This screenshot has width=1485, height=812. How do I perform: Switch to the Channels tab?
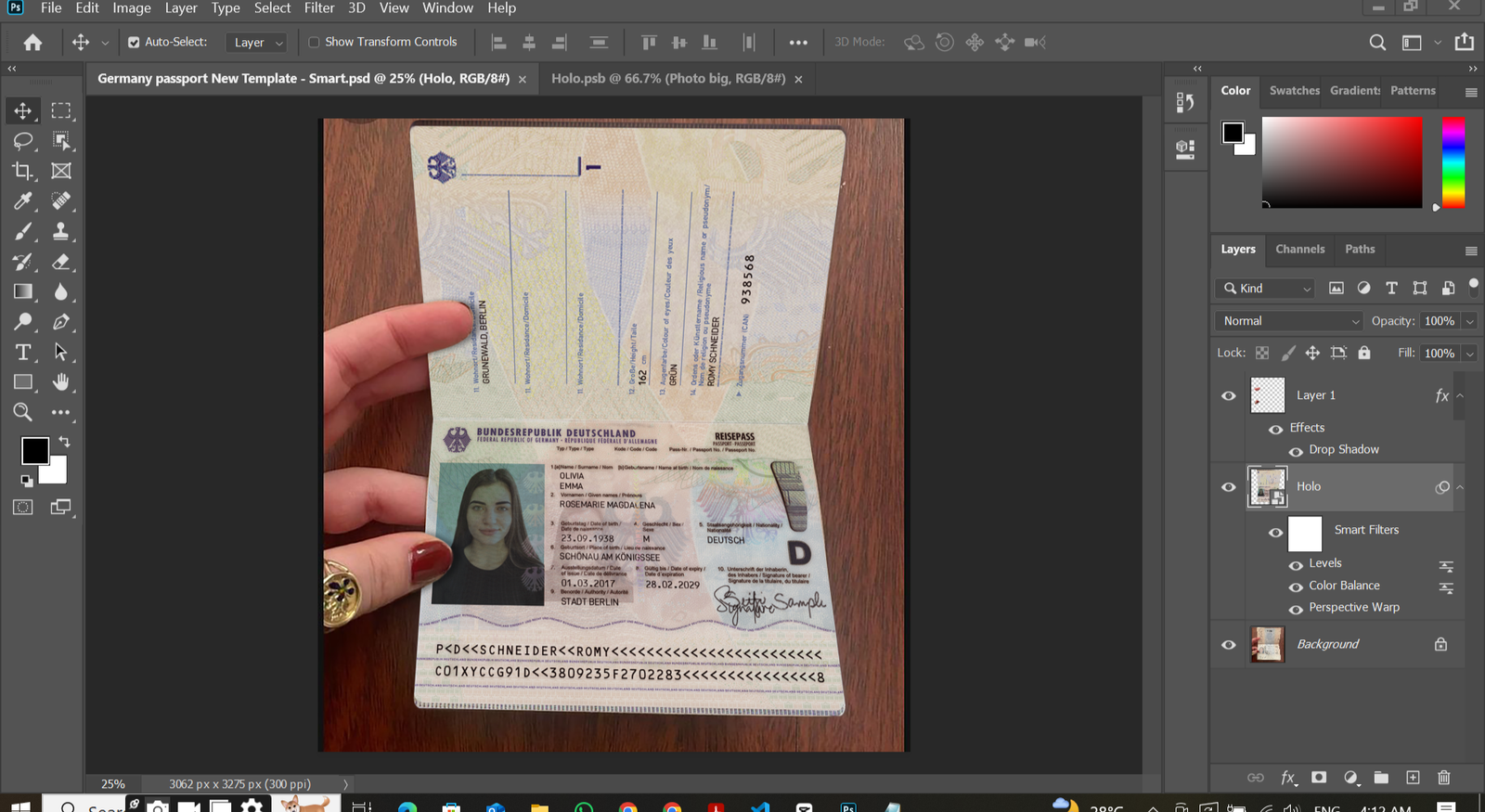coord(1299,249)
